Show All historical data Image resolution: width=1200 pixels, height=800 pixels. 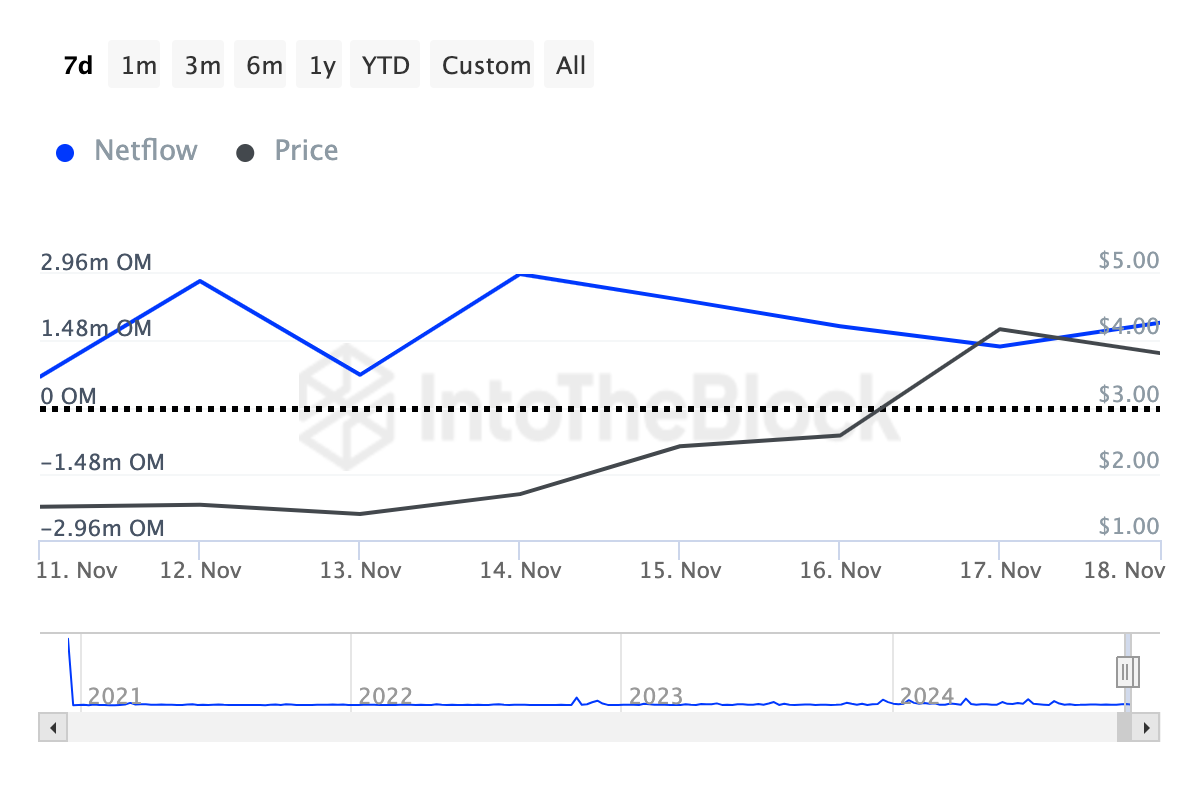click(x=571, y=66)
